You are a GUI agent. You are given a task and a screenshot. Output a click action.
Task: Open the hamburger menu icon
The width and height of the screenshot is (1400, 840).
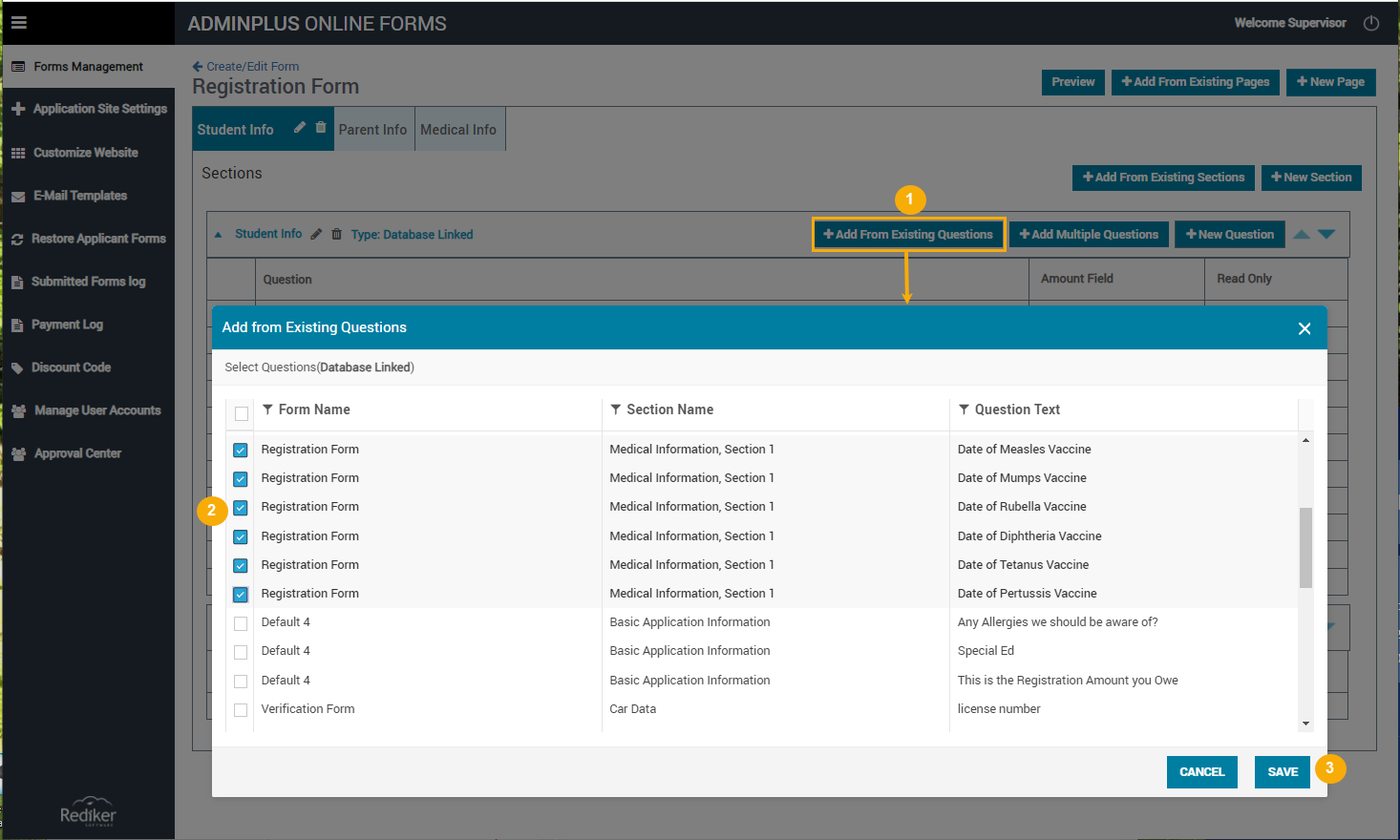19,23
